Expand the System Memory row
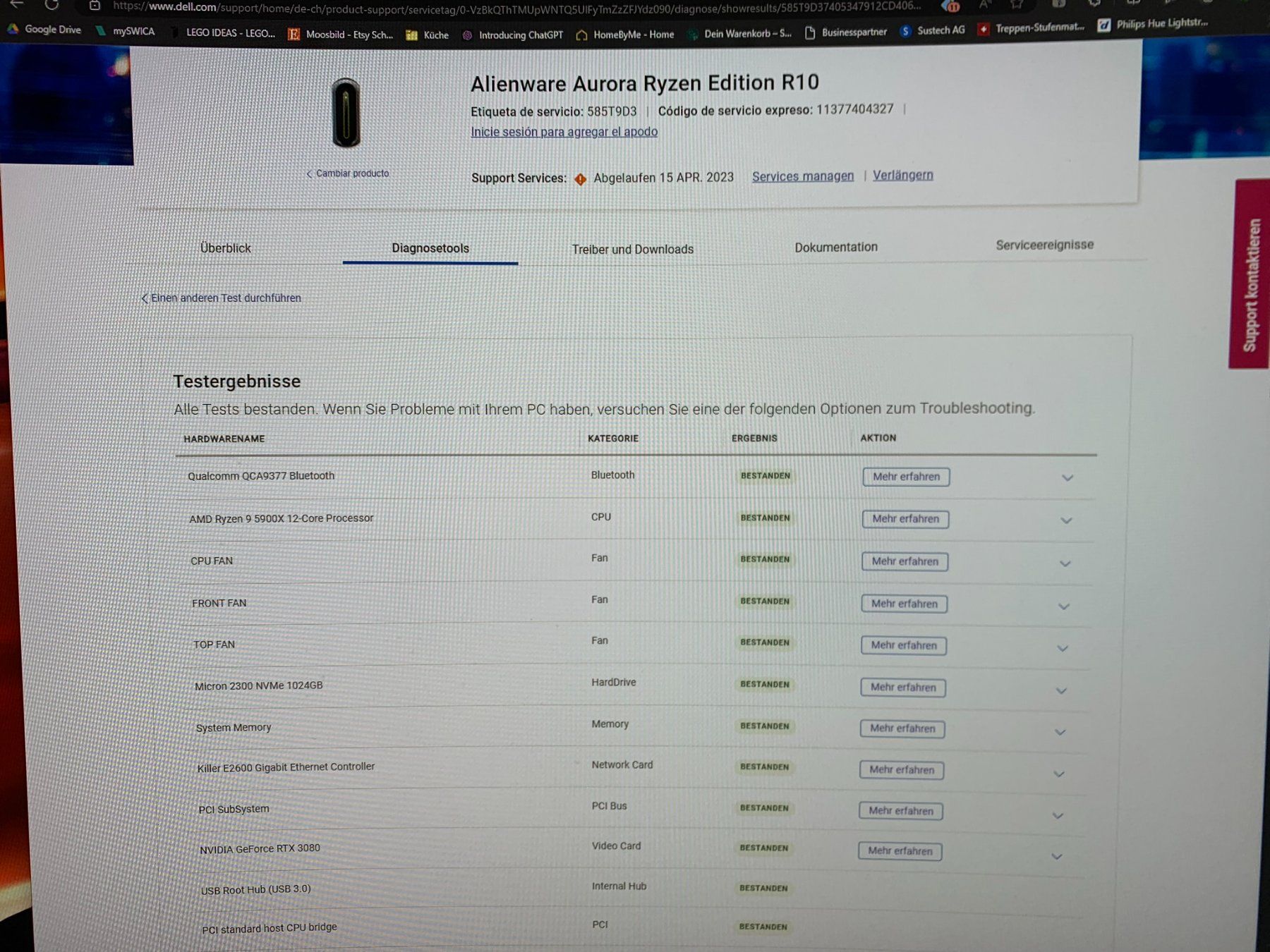This screenshot has width=1270, height=952. coord(1060,733)
